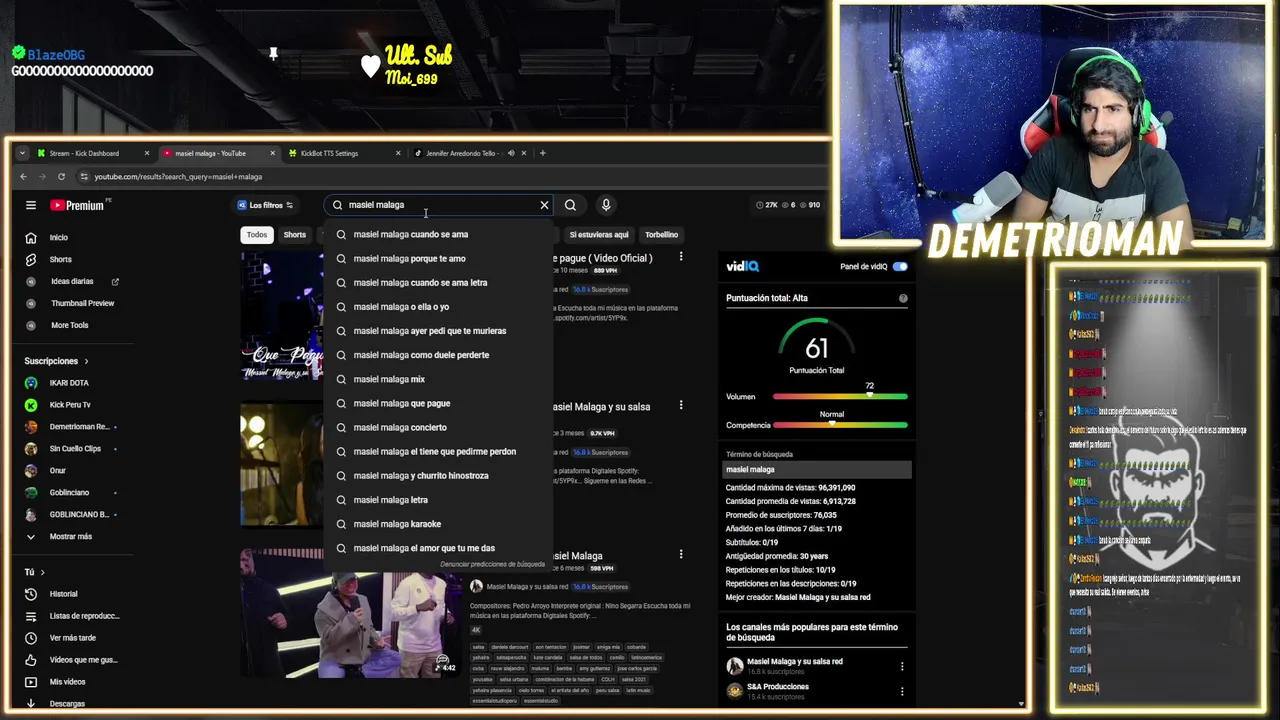Choose suggestion masiel malaga que pague
Viewport: 1280px width, 720px height.
pos(438,403)
